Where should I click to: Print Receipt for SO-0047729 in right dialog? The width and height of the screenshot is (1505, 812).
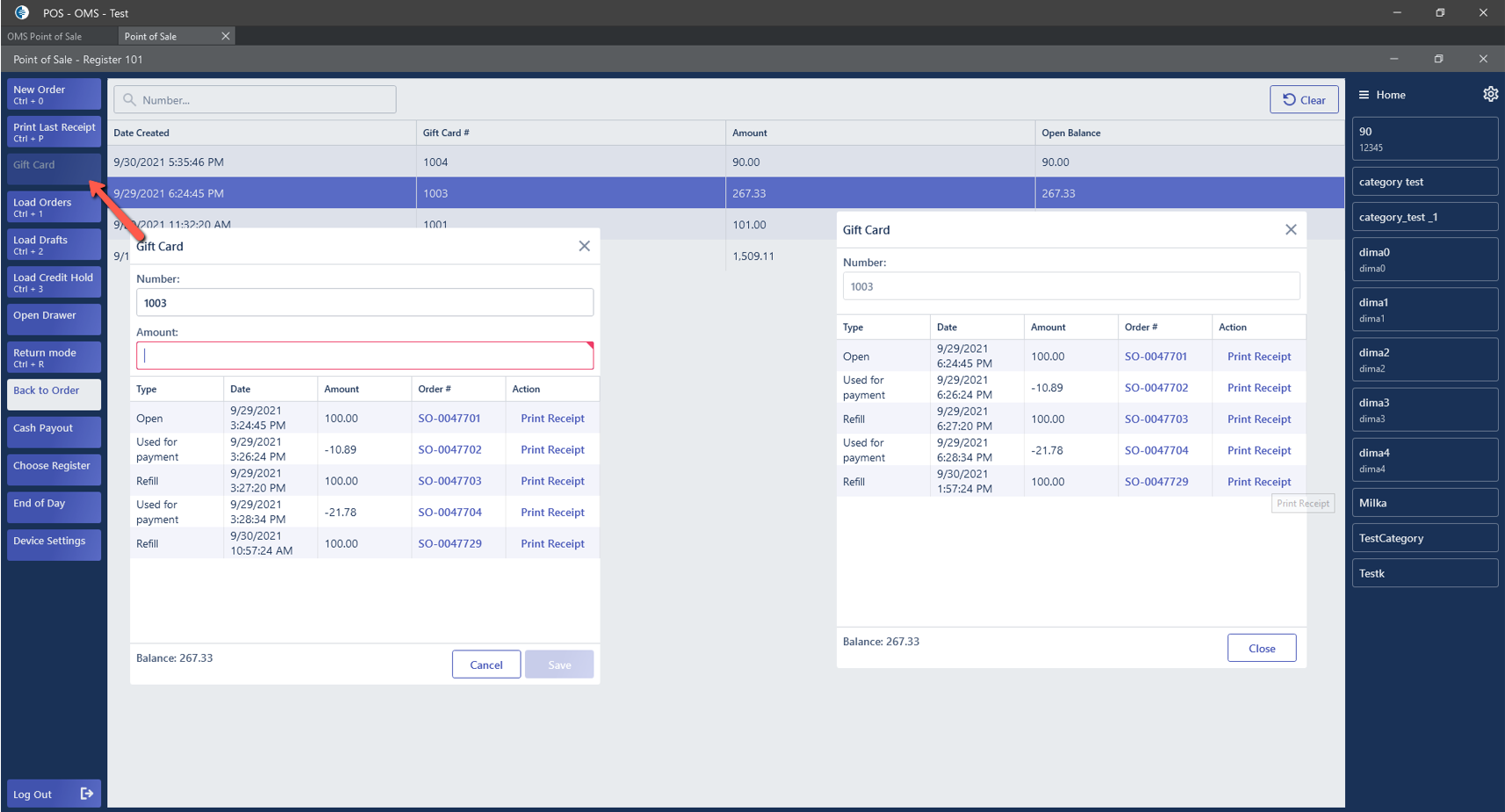[1258, 482]
